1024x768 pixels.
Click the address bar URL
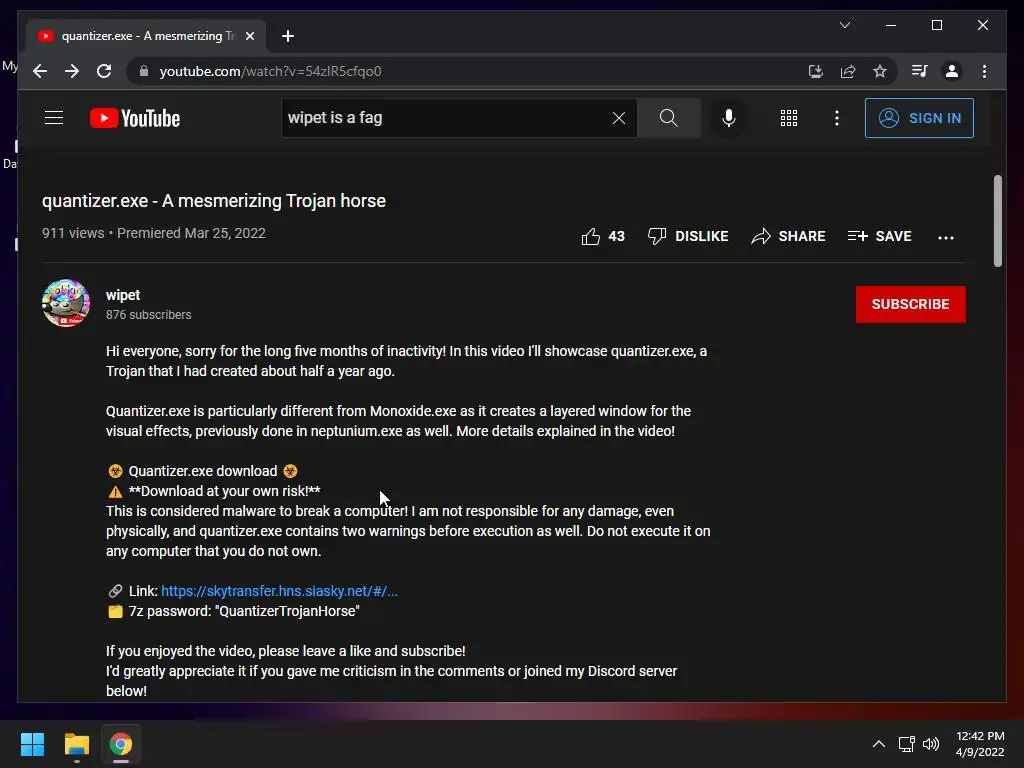[x=270, y=71]
